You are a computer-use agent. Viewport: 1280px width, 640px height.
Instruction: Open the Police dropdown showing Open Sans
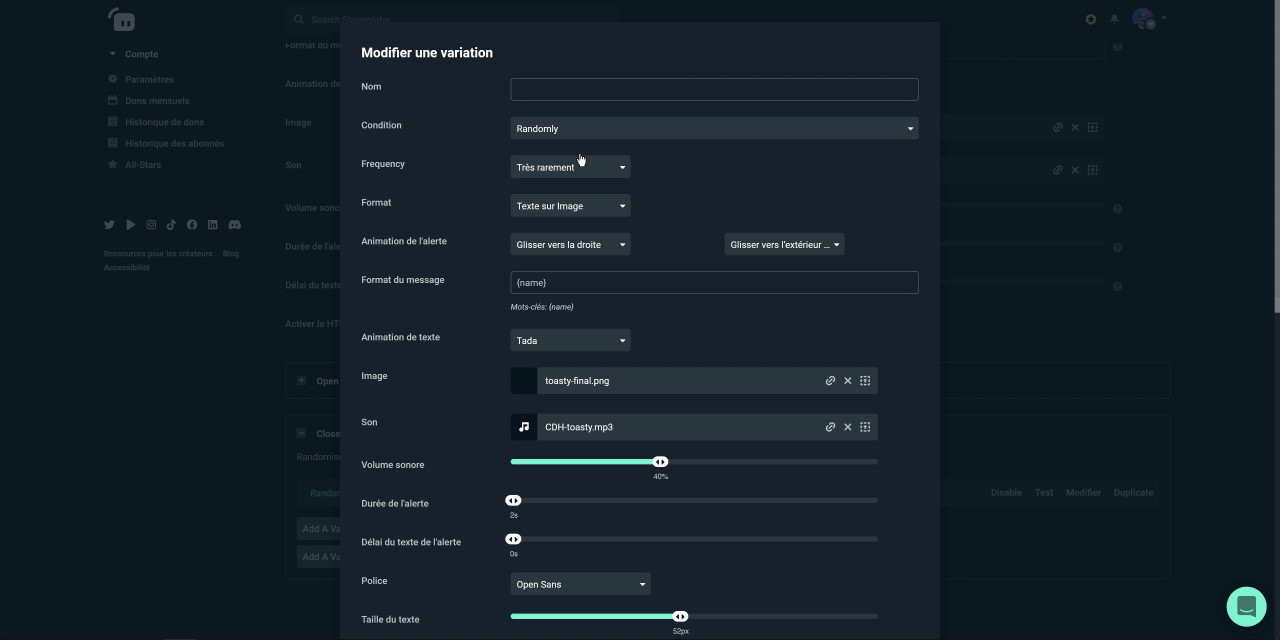click(580, 585)
